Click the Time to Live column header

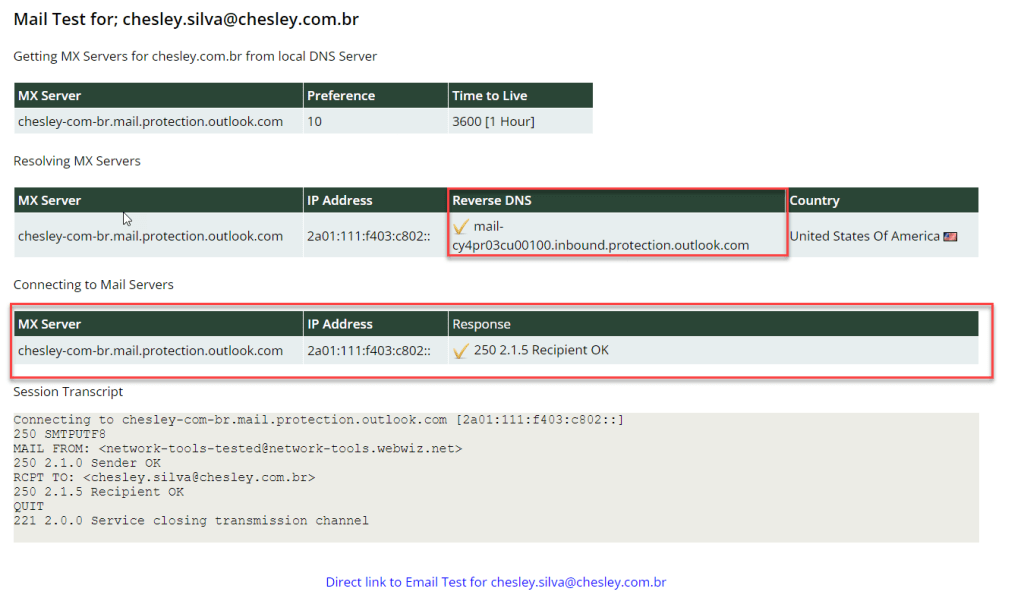[x=489, y=96]
